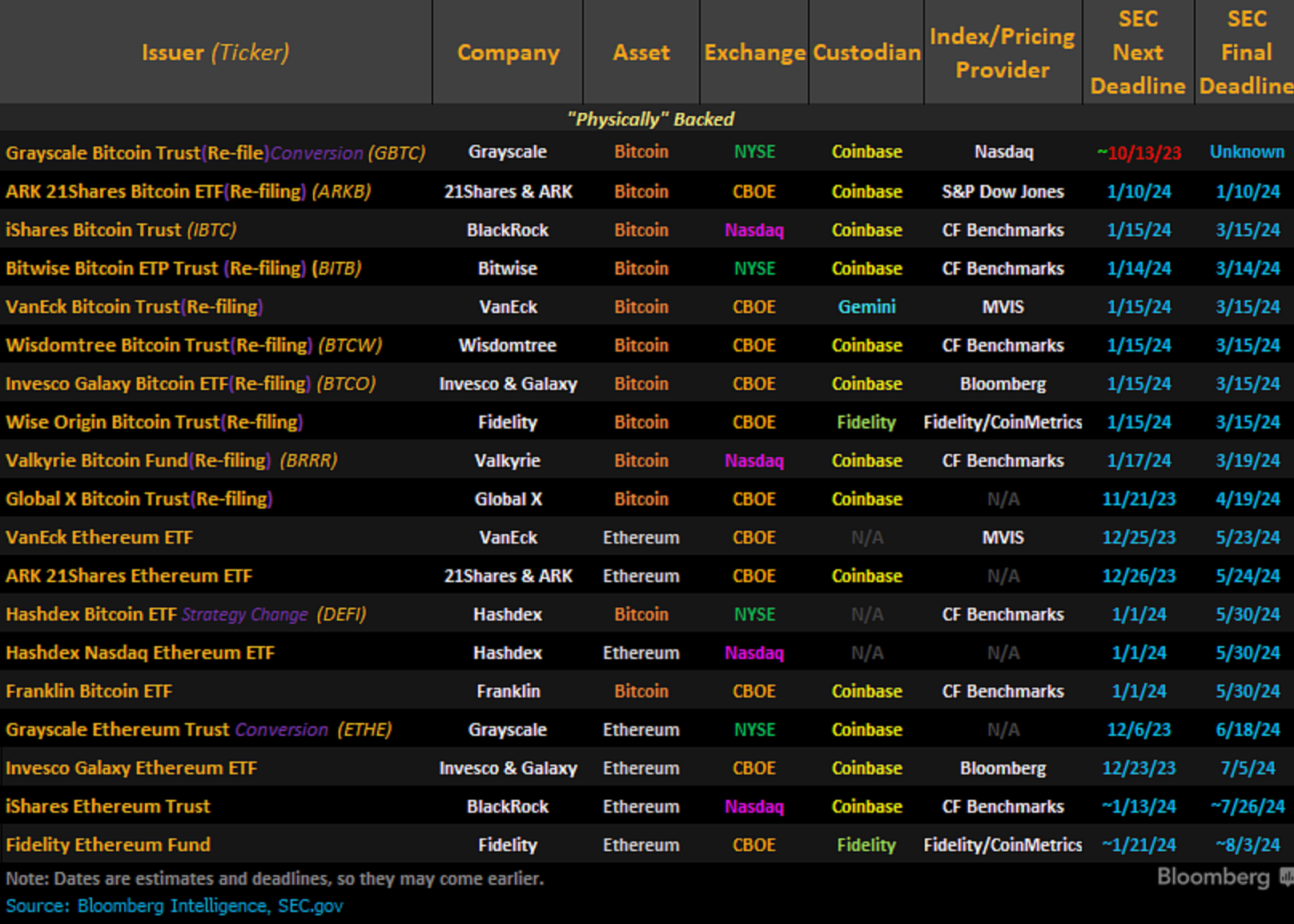Click Franklin company name cell
The height and width of the screenshot is (924, 1294).
[x=508, y=691]
